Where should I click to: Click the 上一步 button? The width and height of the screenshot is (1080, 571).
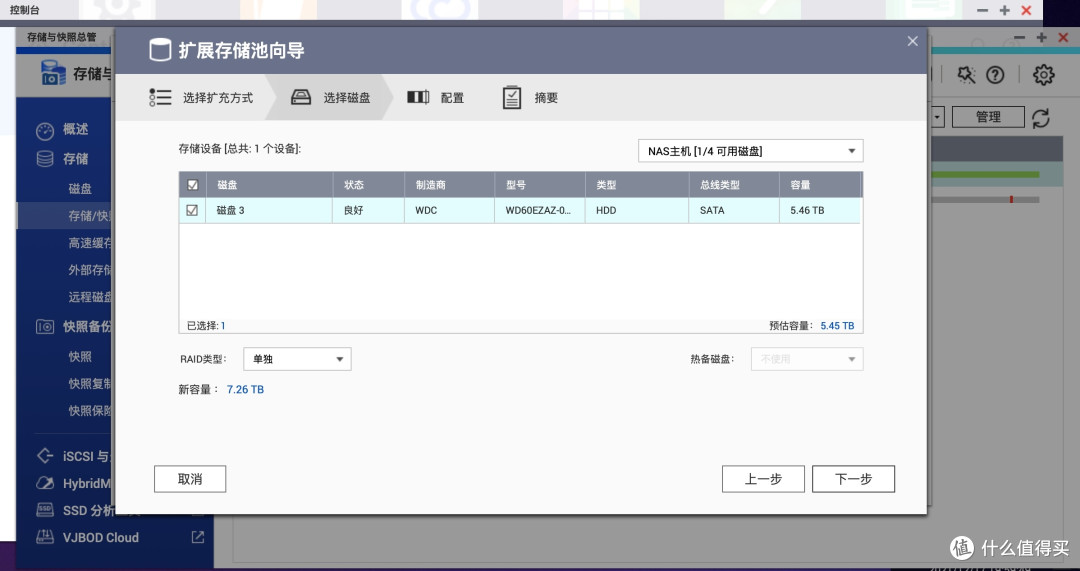click(762, 479)
